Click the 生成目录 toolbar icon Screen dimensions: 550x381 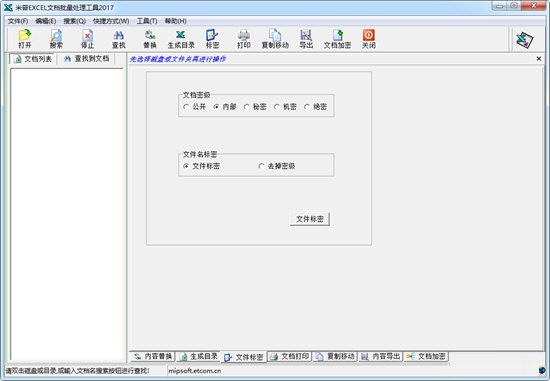point(181,39)
